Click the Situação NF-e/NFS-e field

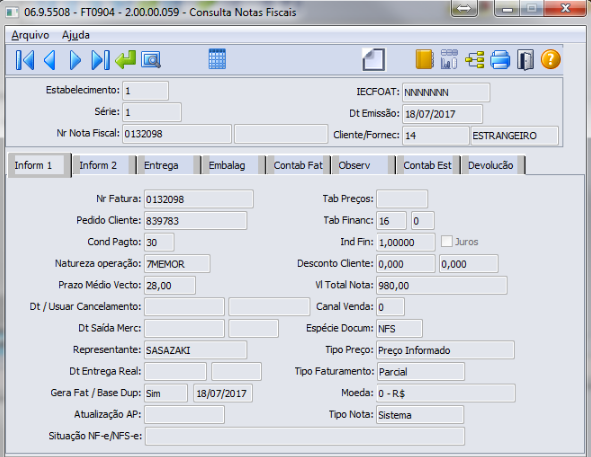(x=305, y=436)
